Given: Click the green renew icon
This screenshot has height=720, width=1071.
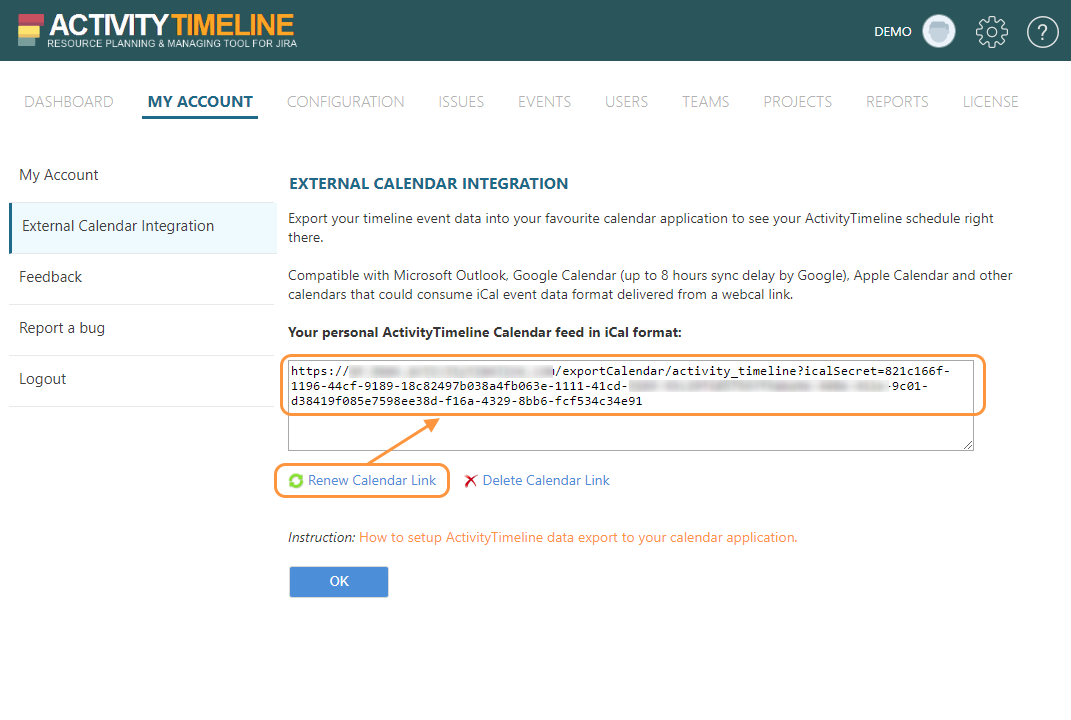Looking at the screenshot, I should pos(296,481).
